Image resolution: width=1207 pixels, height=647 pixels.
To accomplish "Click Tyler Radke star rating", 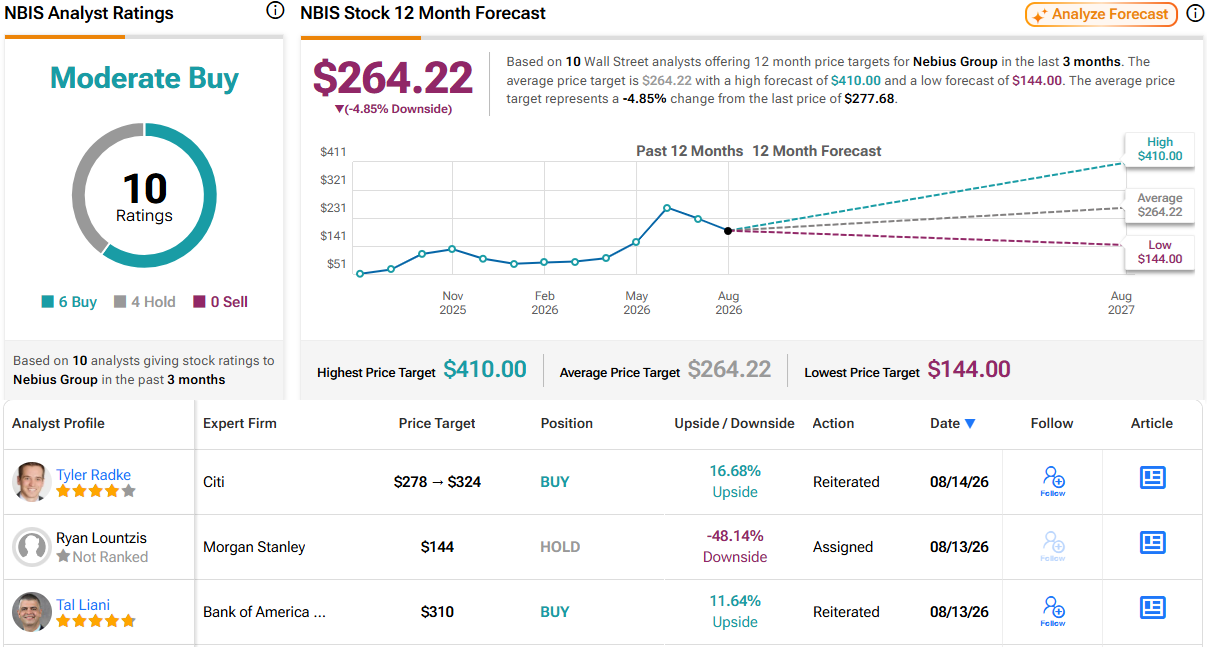I will [x=96, y=491].
